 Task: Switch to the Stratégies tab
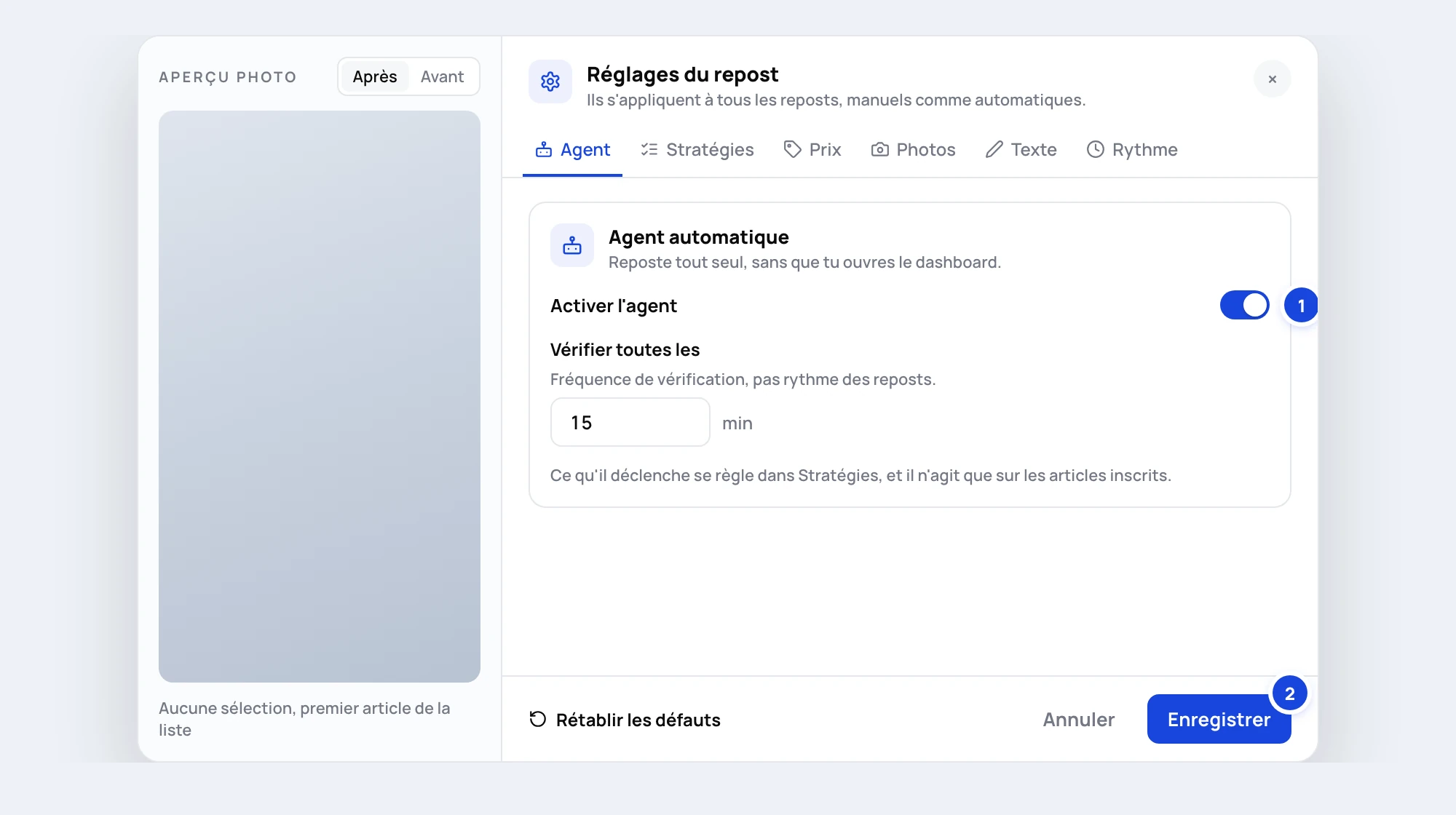pyautogui.click(x=697, y=150)
